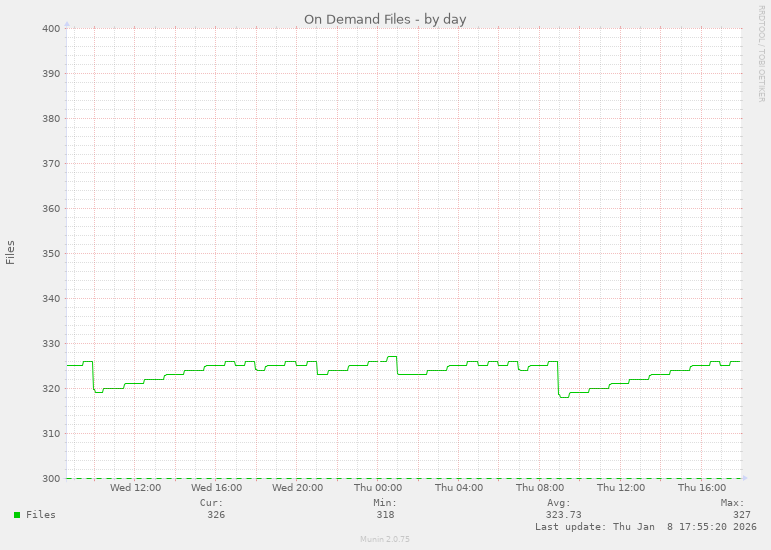The width and height of the screenshot is (771, 550).
Task: Click the maximum value '327'
Action: (x=741, y=515)
